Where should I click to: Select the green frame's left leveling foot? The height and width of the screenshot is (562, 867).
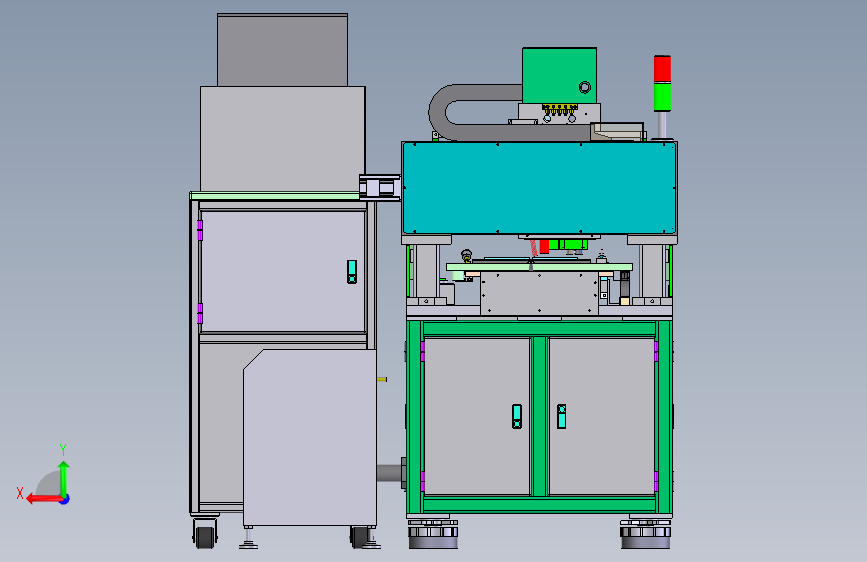pos(433,533)
